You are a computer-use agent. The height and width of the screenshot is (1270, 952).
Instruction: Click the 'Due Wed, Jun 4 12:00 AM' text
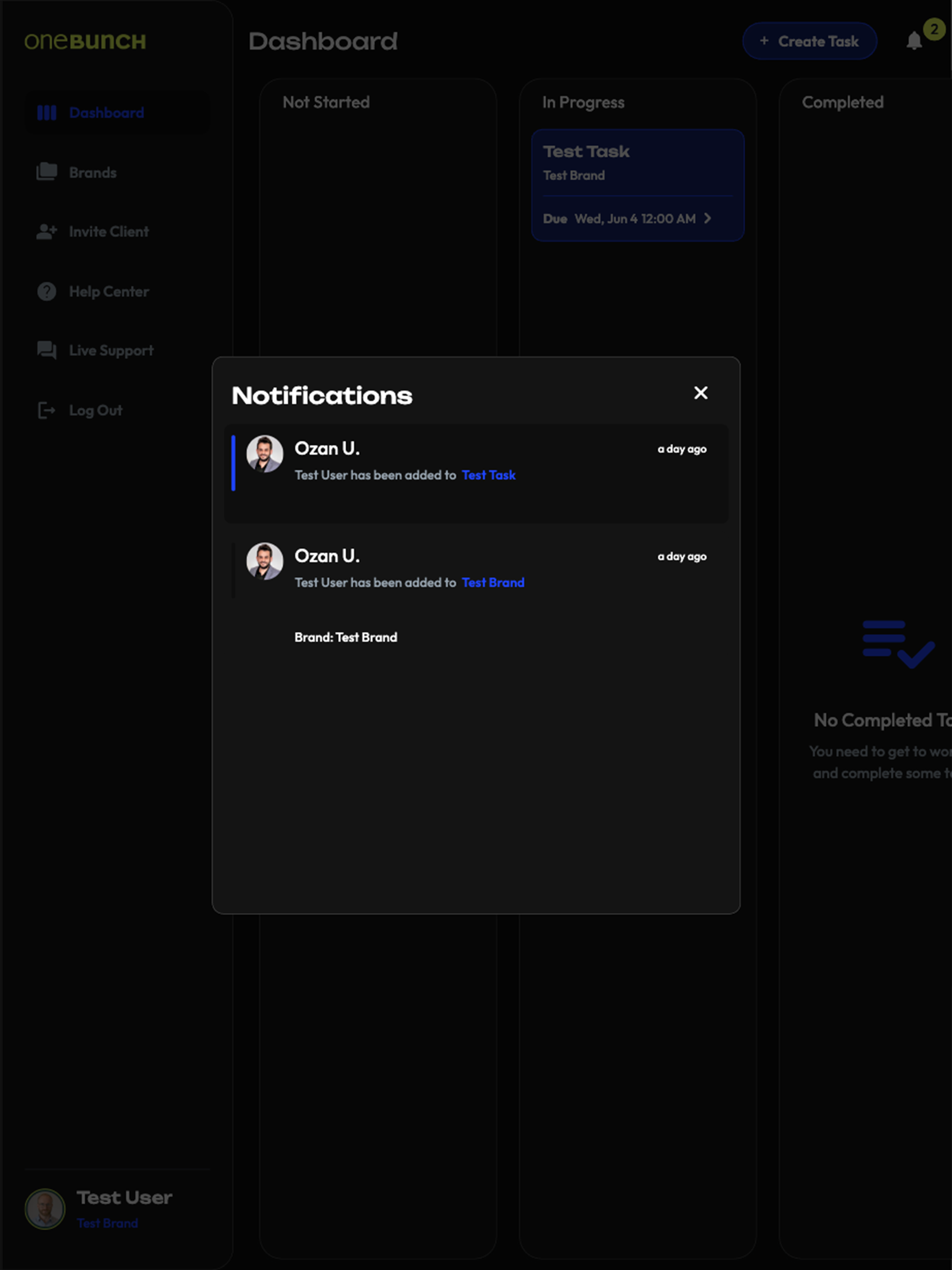619,218
